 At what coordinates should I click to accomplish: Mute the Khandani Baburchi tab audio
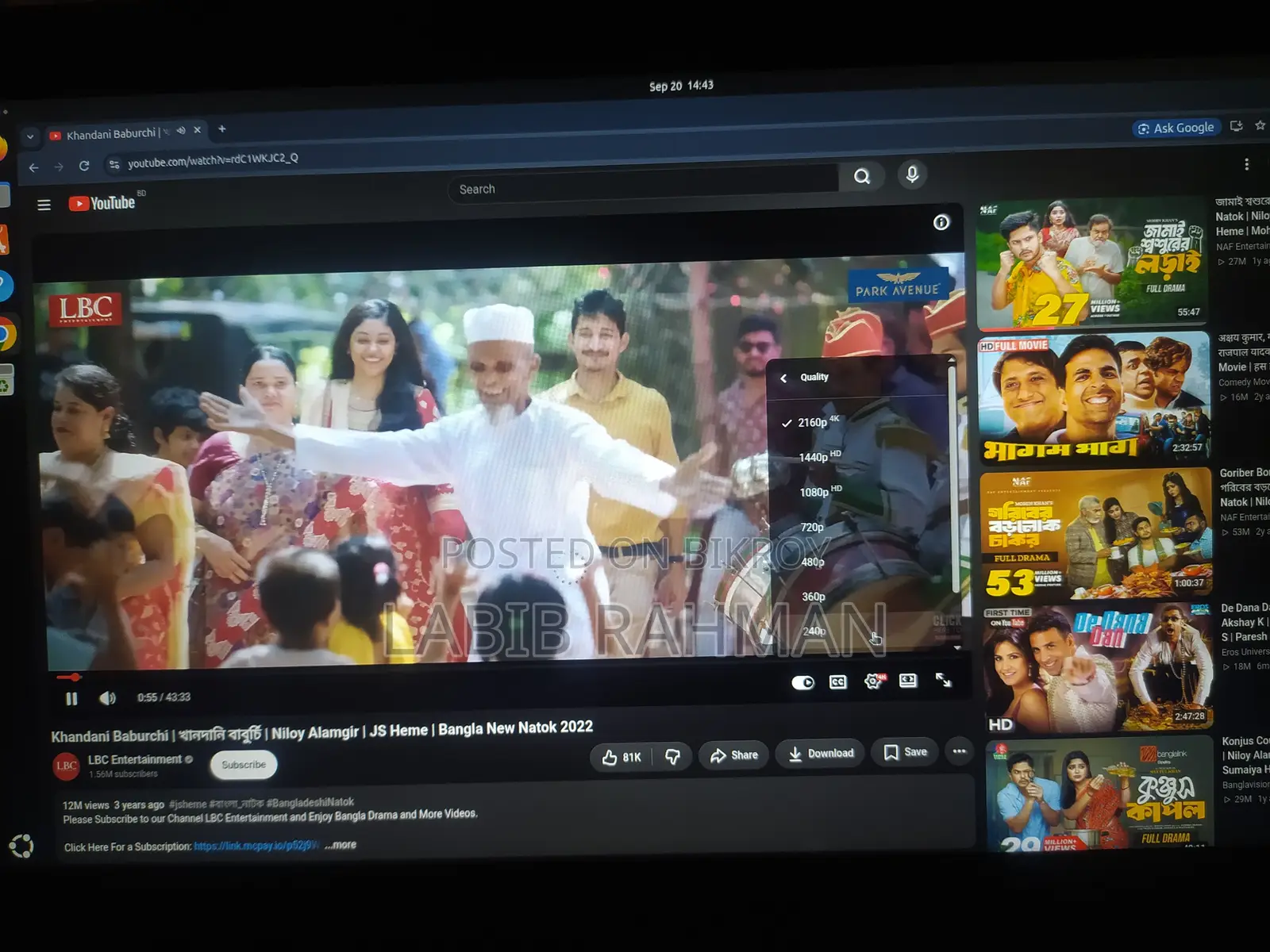181,131
